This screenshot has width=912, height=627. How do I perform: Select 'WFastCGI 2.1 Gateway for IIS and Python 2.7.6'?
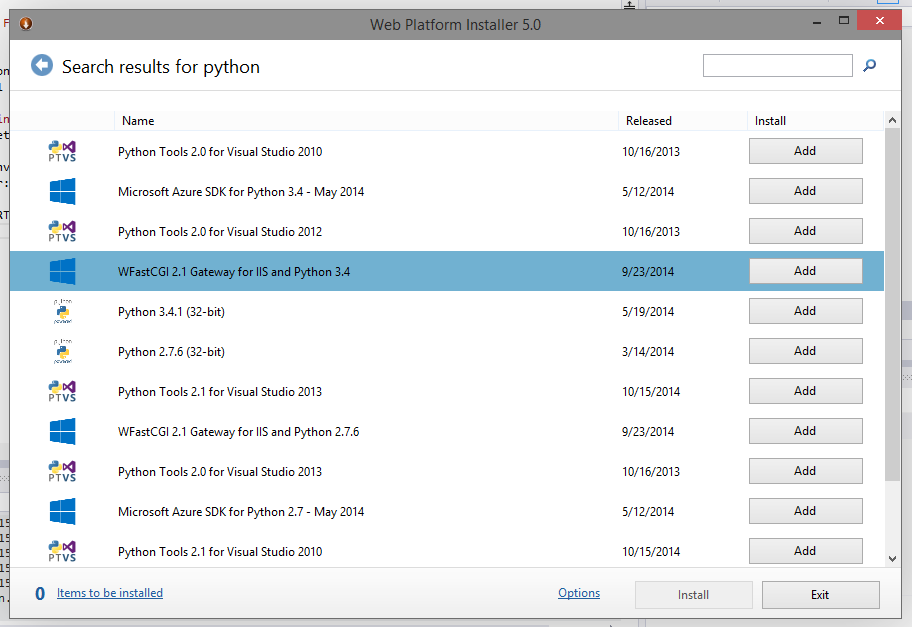click(238, 432)
